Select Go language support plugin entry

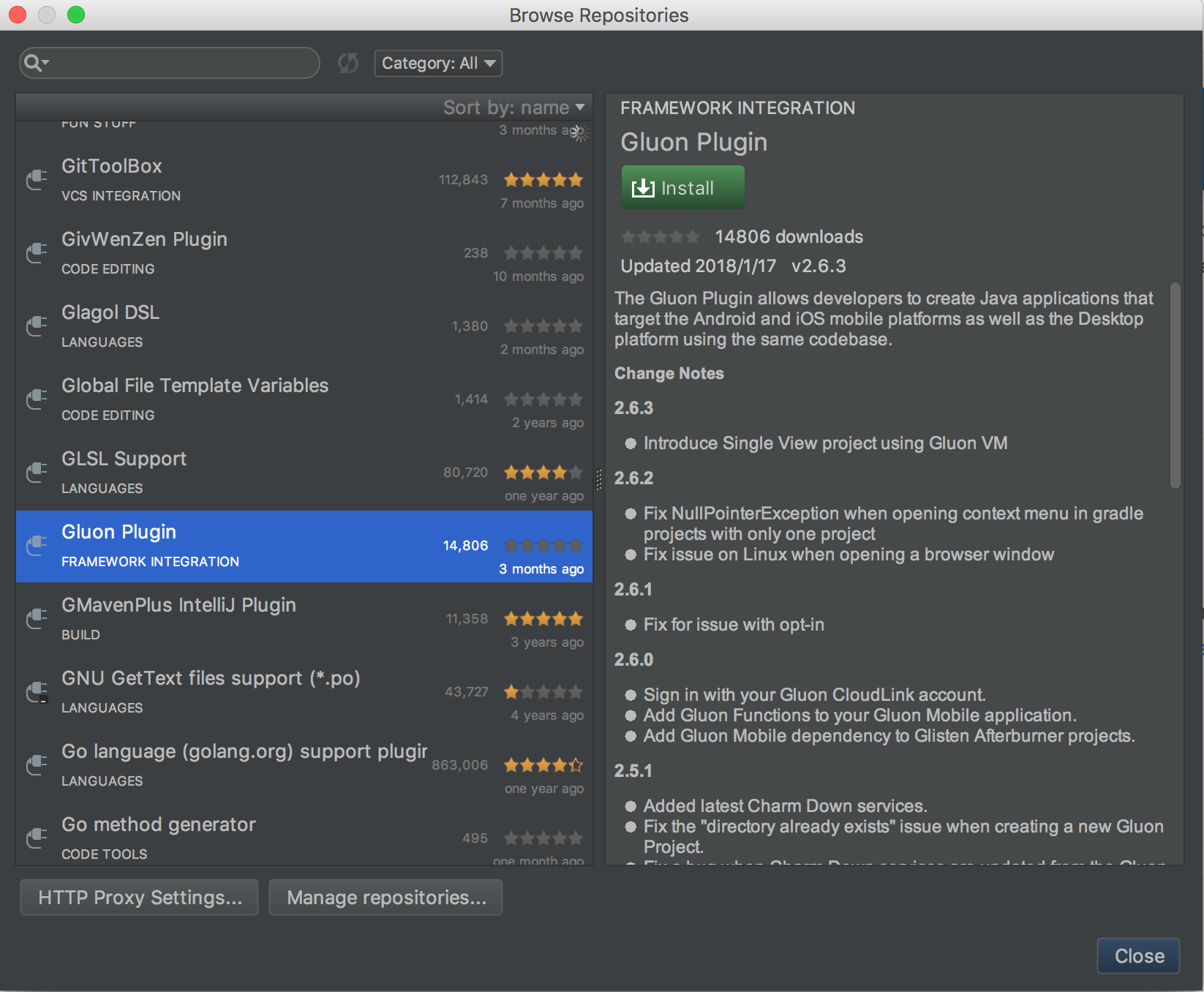click(304, 765)
